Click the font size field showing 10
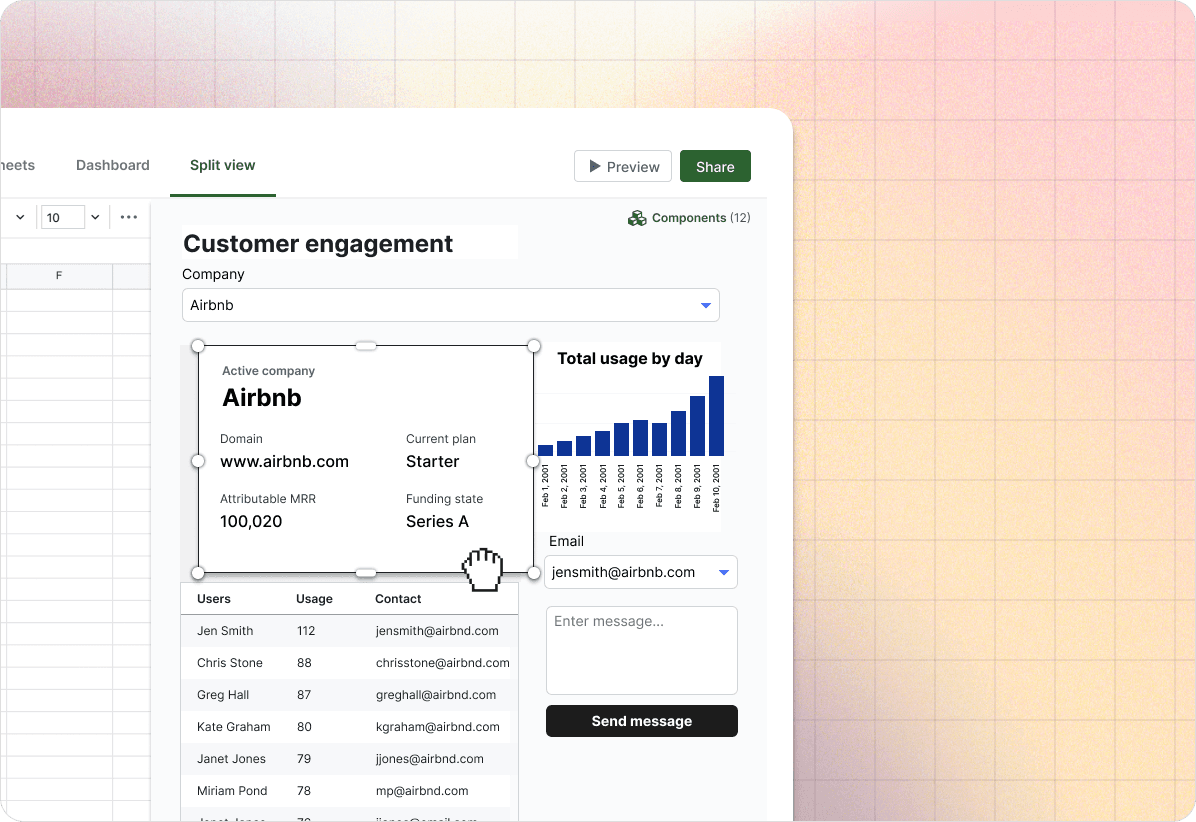Image resolution: width=1196 pixels, height=822 pixels. 63,217
